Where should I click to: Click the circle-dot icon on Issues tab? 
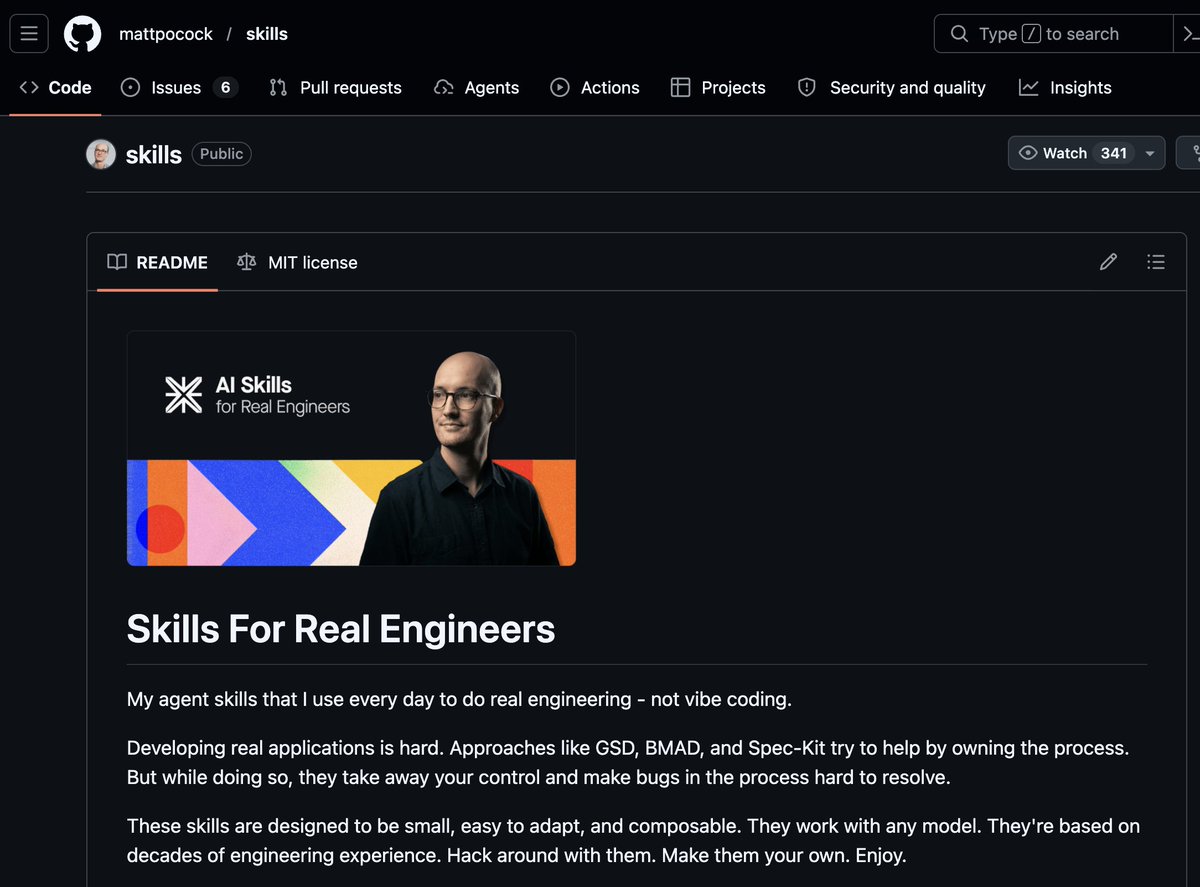coord(130,88)
